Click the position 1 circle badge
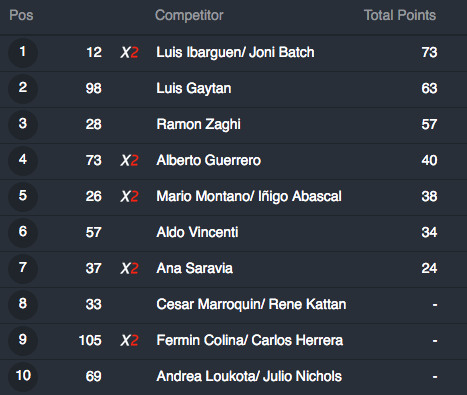Screen dimensions: 467x395 click(23, 52)
